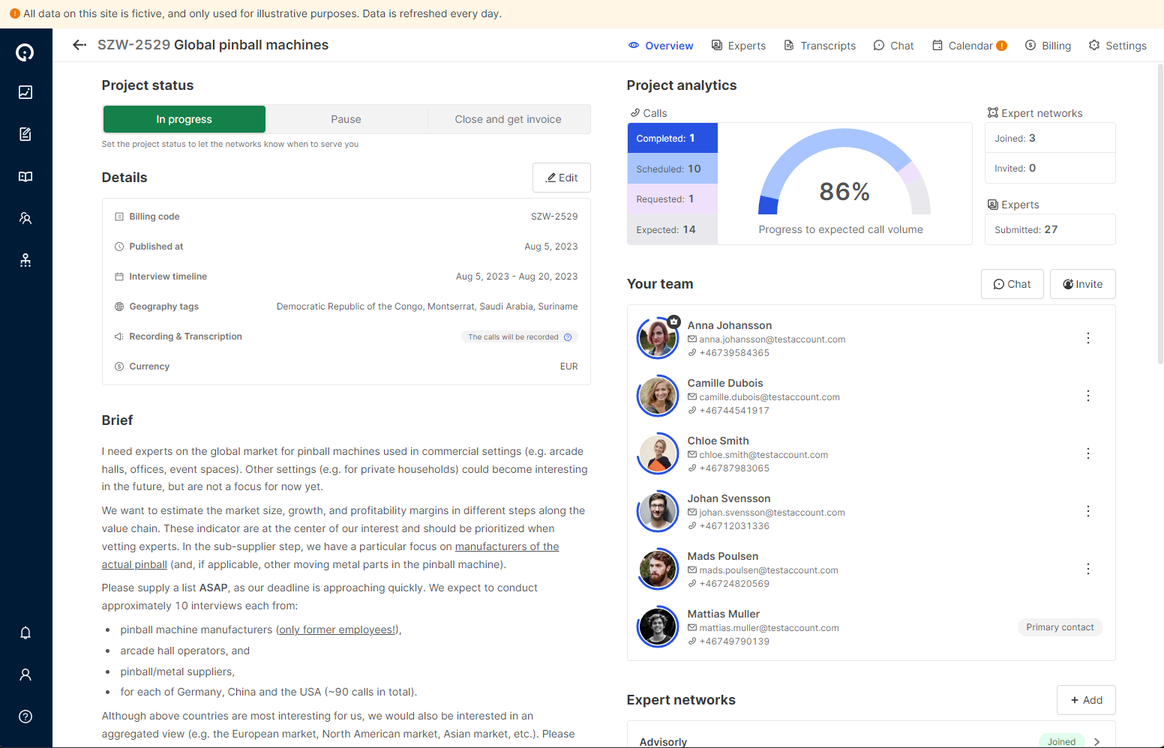Click the Calendar notification badge
The image size is (1164, 748).
click(x=1001, y=46)
